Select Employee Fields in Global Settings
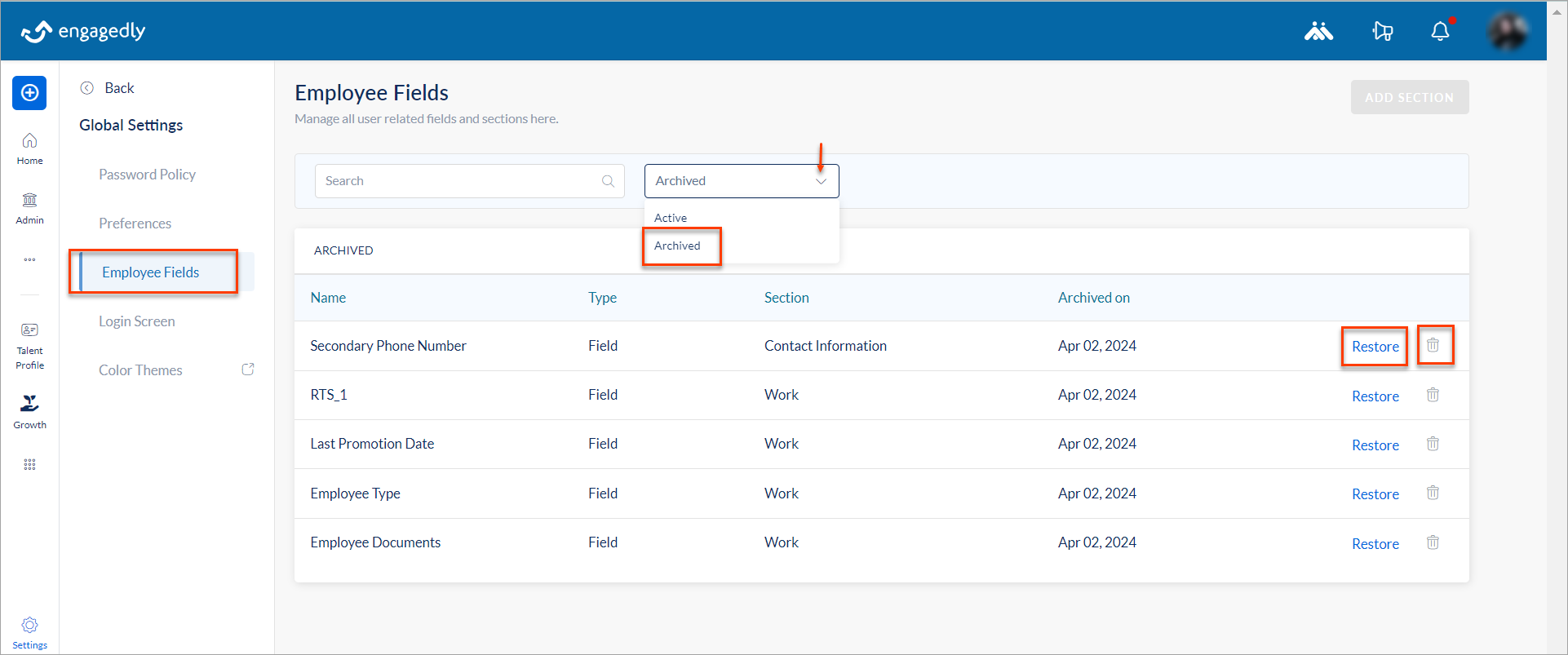The image size is (1568, 655). [x=150, y=272]
